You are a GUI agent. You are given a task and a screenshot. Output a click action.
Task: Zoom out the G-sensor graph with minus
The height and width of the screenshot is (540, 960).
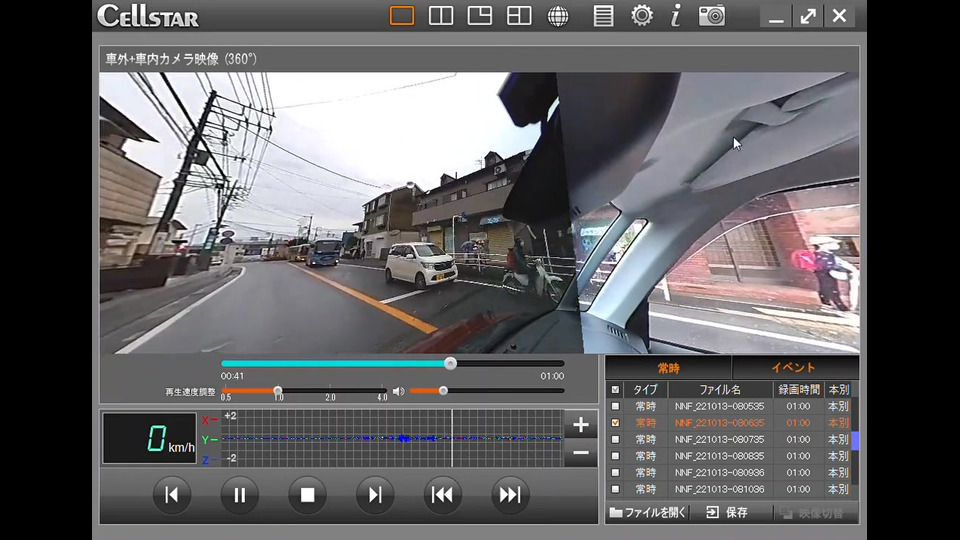[x=580, y=454]
